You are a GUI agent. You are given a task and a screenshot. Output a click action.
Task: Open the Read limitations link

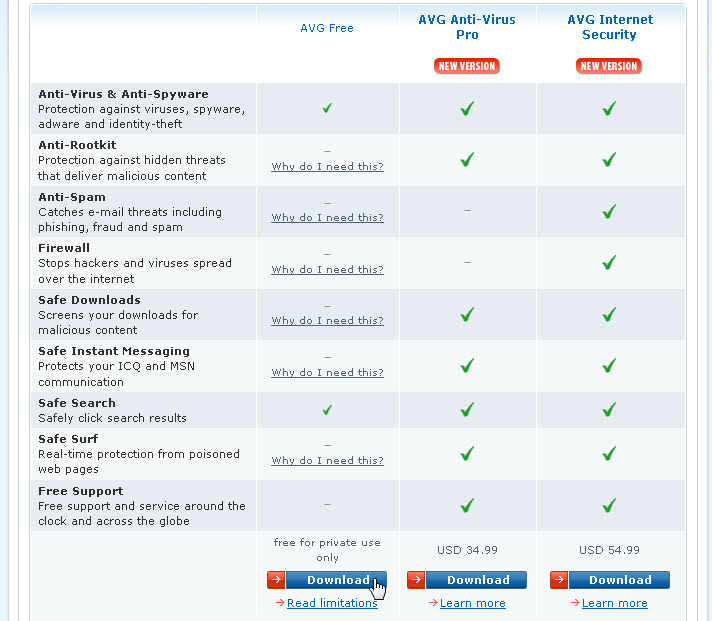coord(332,603)
